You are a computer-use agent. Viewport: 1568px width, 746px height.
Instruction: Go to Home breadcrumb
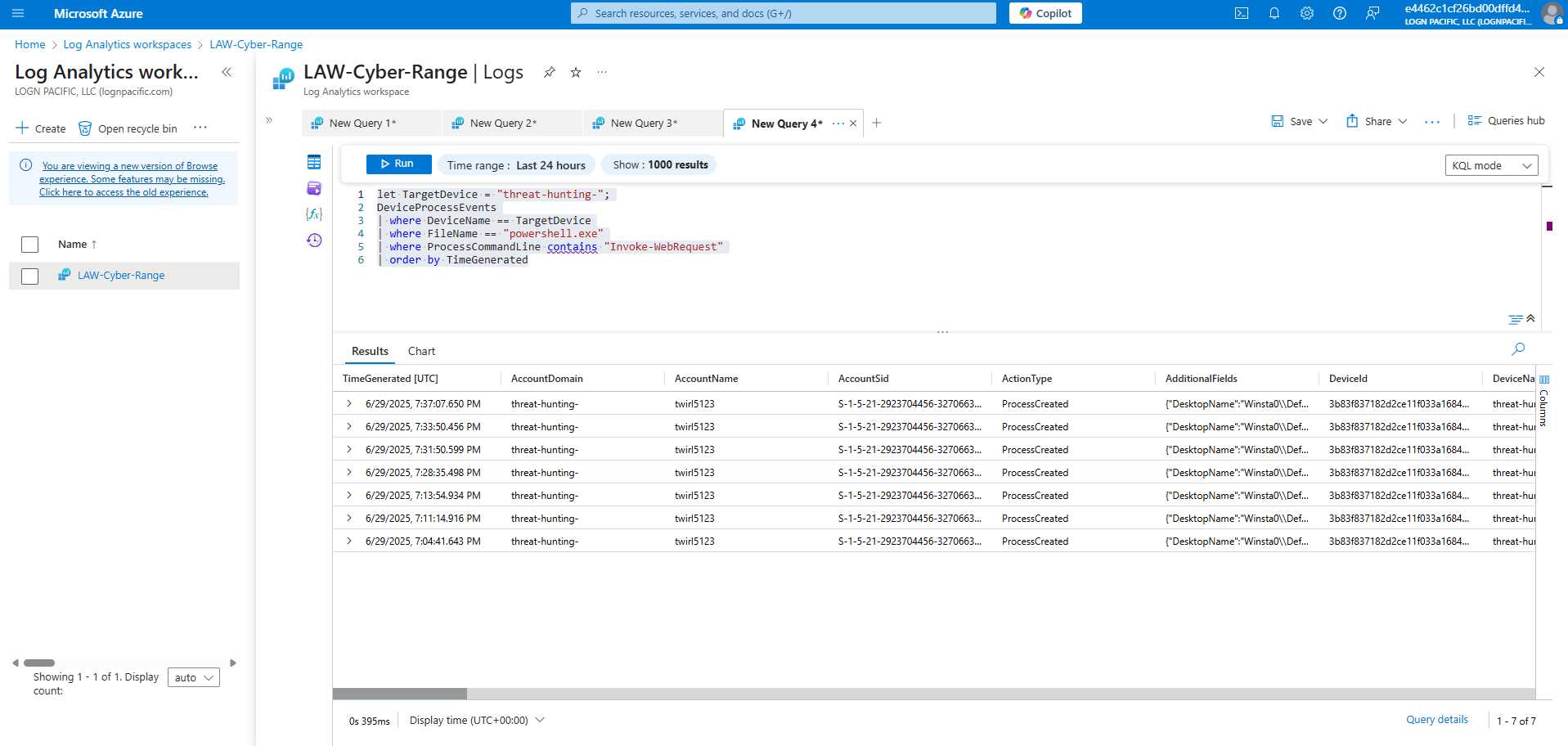(x=30, y=44)
